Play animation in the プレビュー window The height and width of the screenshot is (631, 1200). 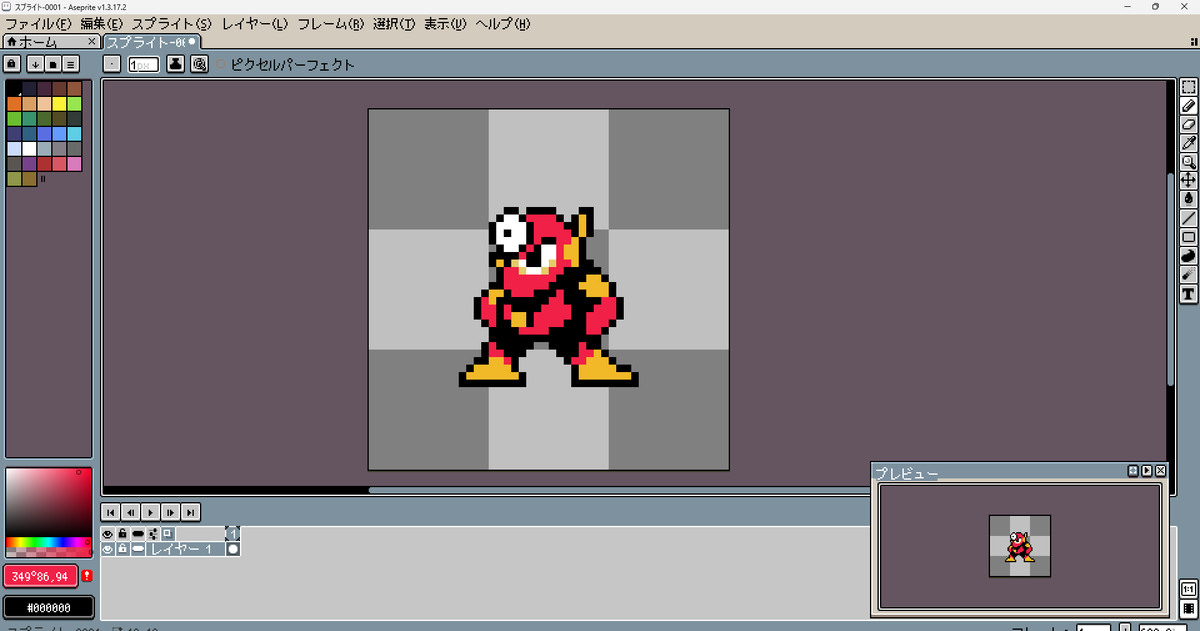[1147, 471]
